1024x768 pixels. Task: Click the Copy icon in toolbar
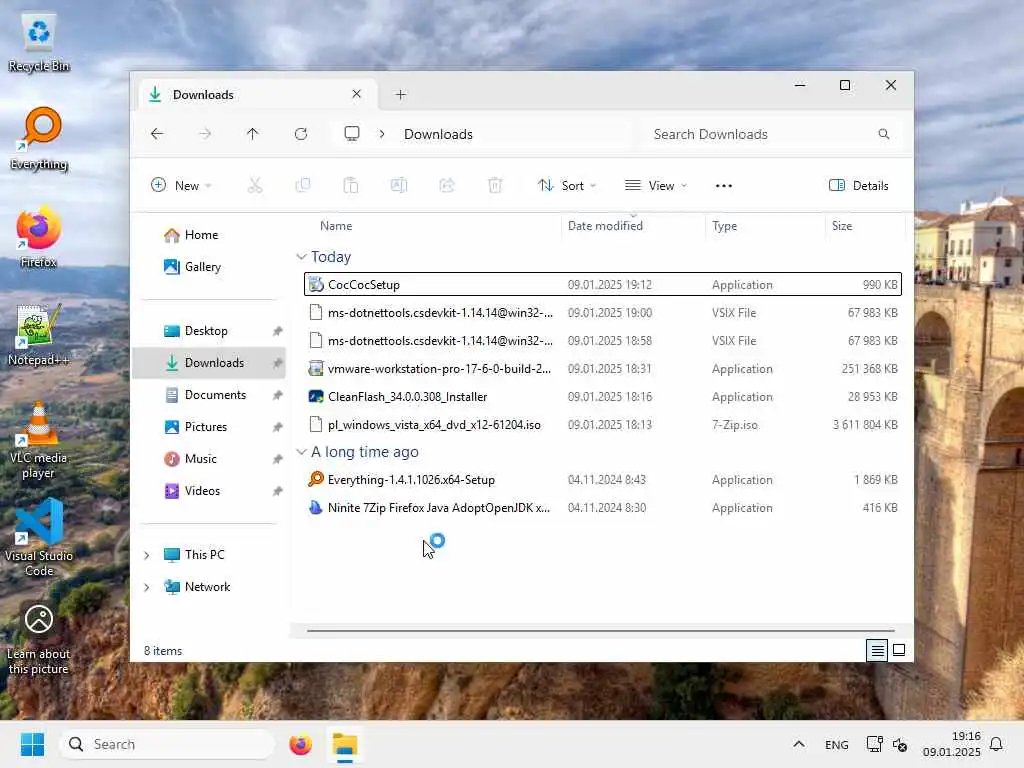coord(303,185)
